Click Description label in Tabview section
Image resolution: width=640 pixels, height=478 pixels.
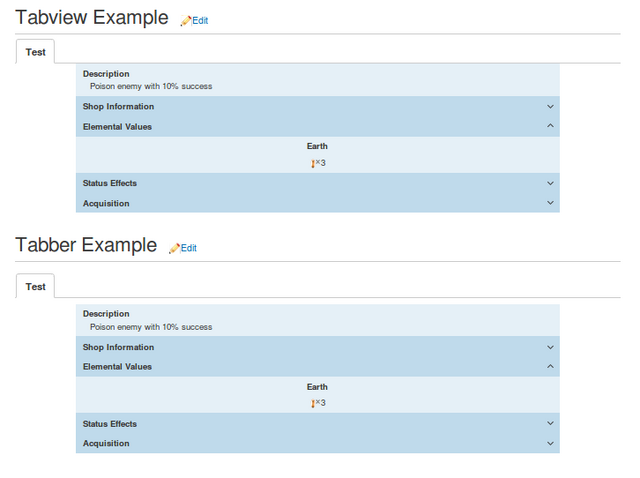tap(106, 74)
